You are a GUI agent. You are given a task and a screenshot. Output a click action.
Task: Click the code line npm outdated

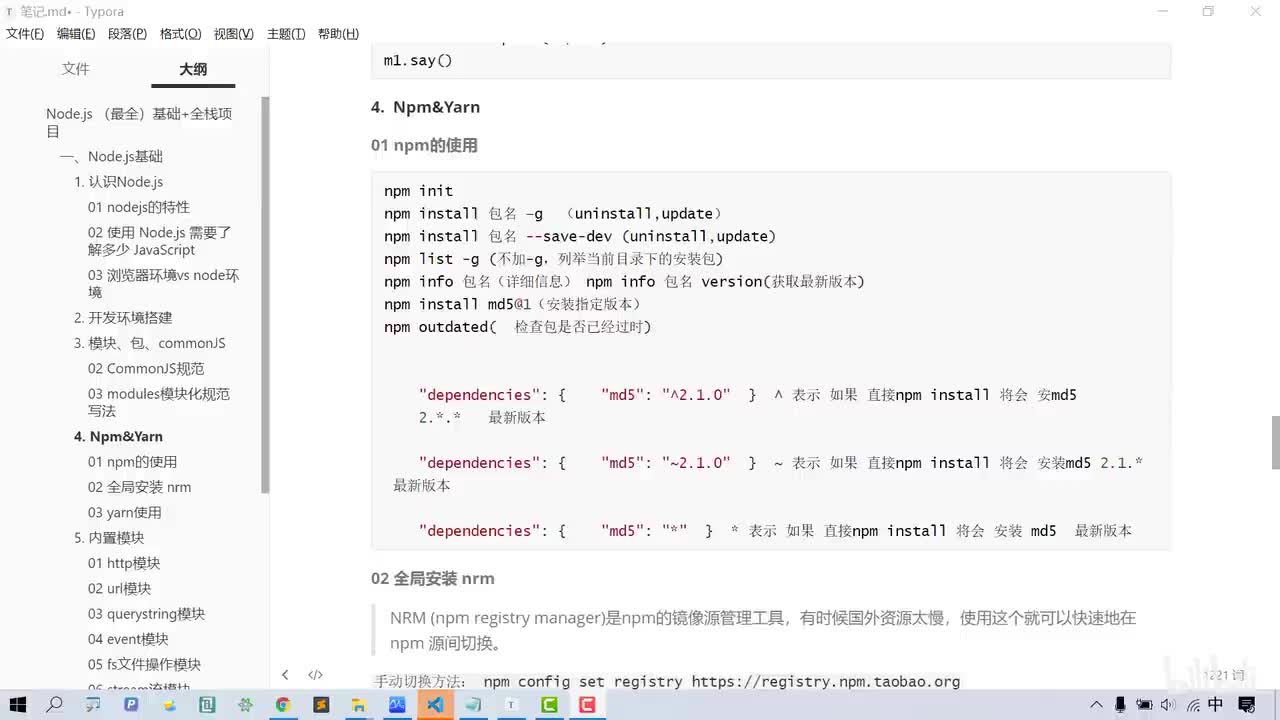coord(517,327)
